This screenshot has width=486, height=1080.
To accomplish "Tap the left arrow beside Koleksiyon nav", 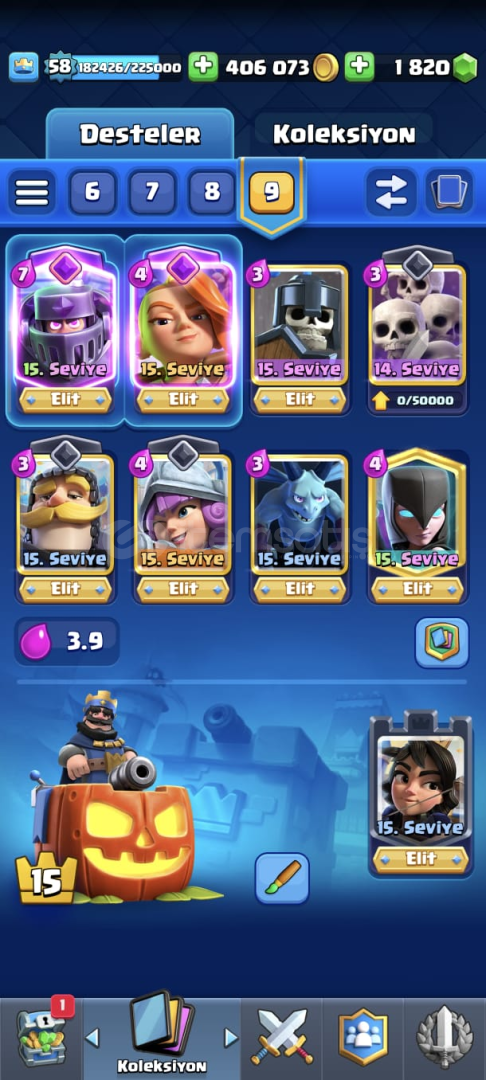I will (x=92, y=1037).
